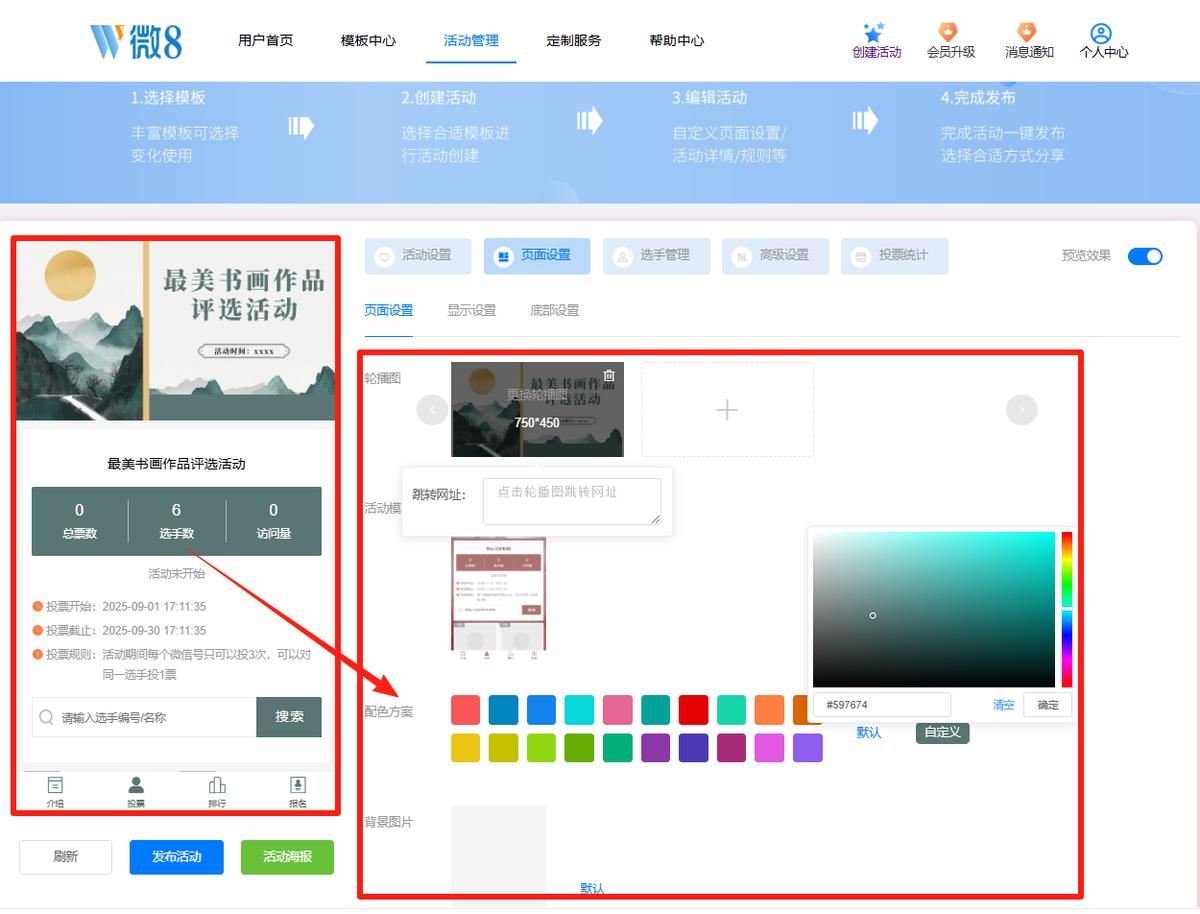Go to 个人中心 profile icon
This screenshot has height=914, width=1200.
(1102, 33)
